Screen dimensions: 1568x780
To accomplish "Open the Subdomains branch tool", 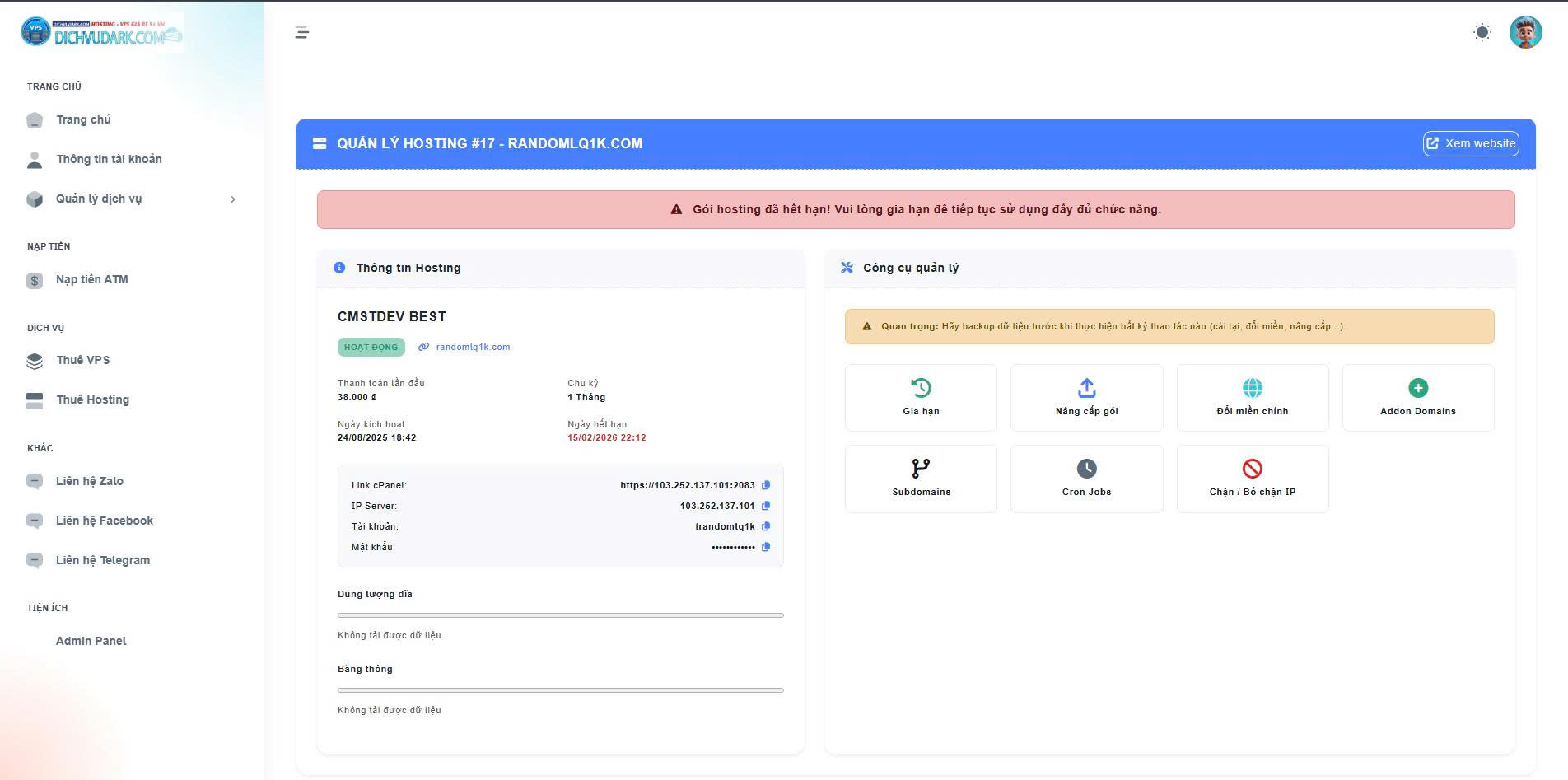I will click(x=921, y=469).
